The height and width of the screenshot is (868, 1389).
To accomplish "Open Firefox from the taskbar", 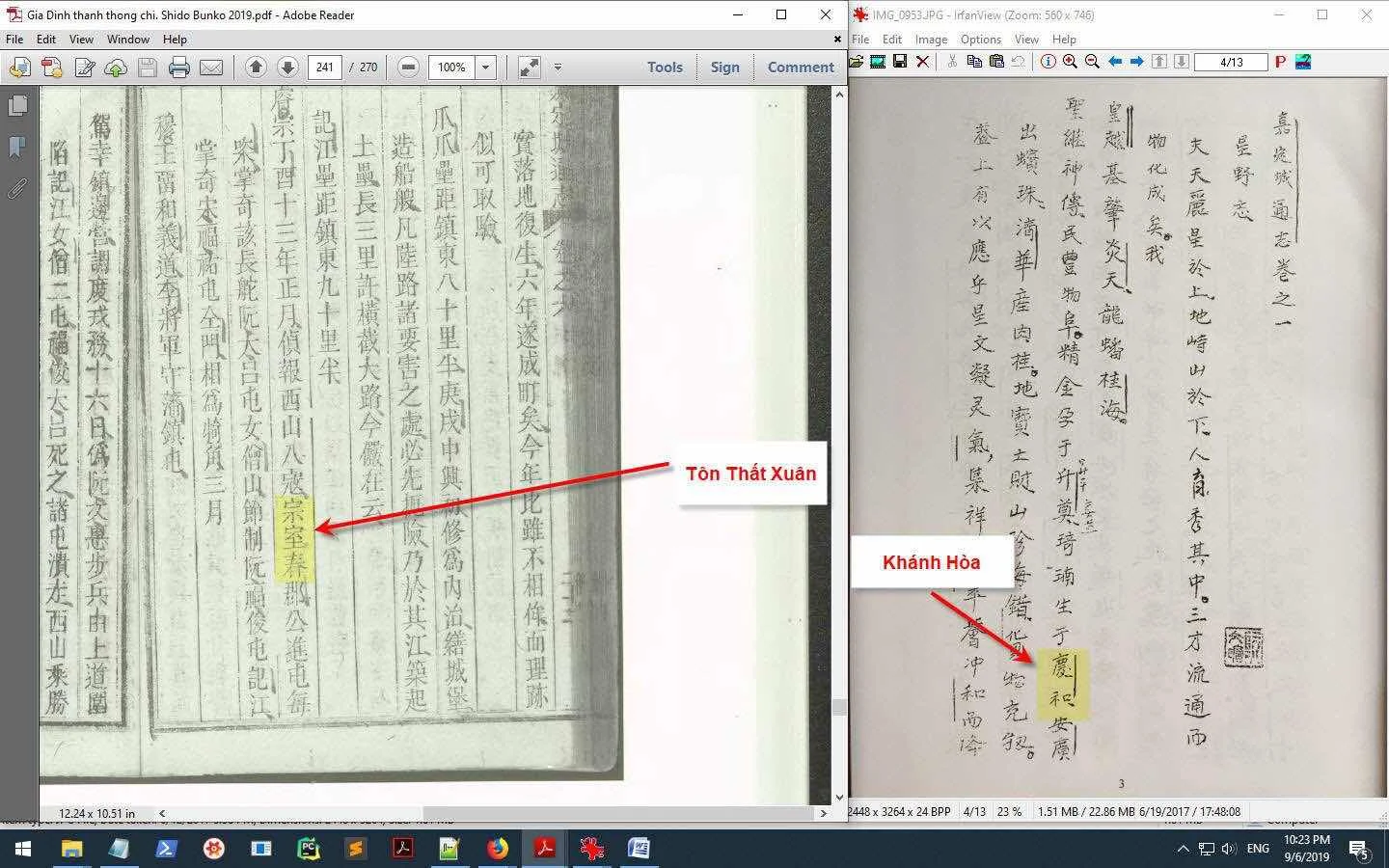I will 498,849.
